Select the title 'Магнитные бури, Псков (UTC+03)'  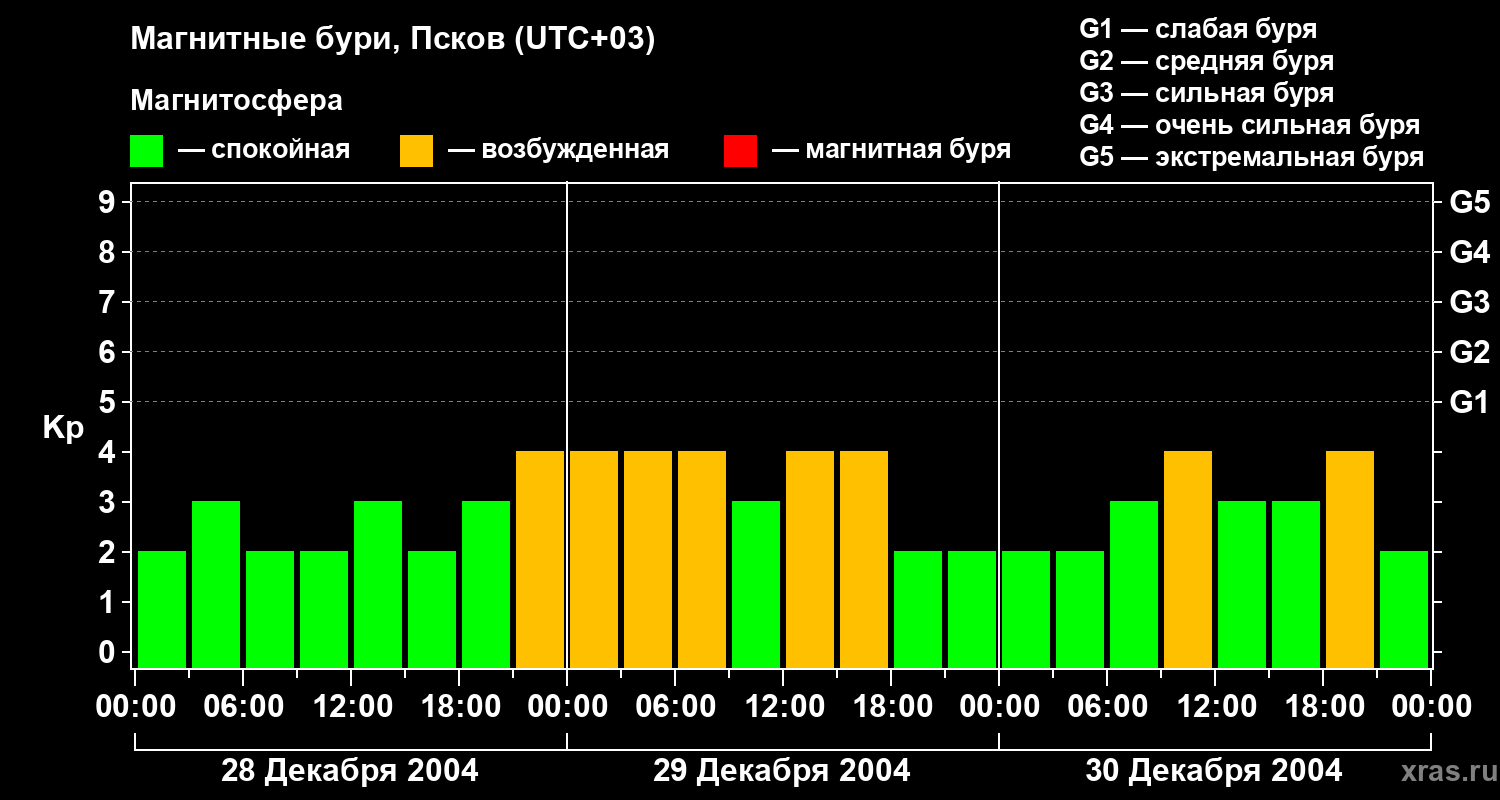click(x=393, y=40)
